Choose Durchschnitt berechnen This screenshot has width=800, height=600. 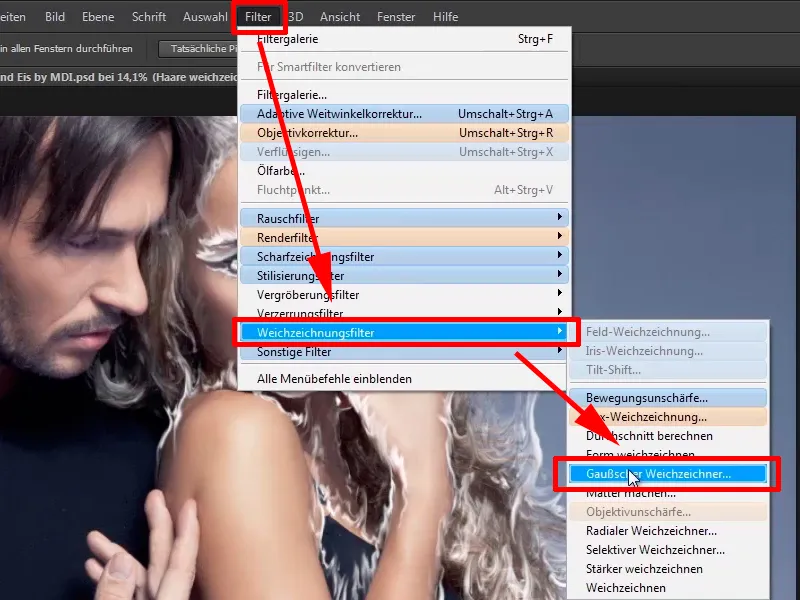point(668,436)
